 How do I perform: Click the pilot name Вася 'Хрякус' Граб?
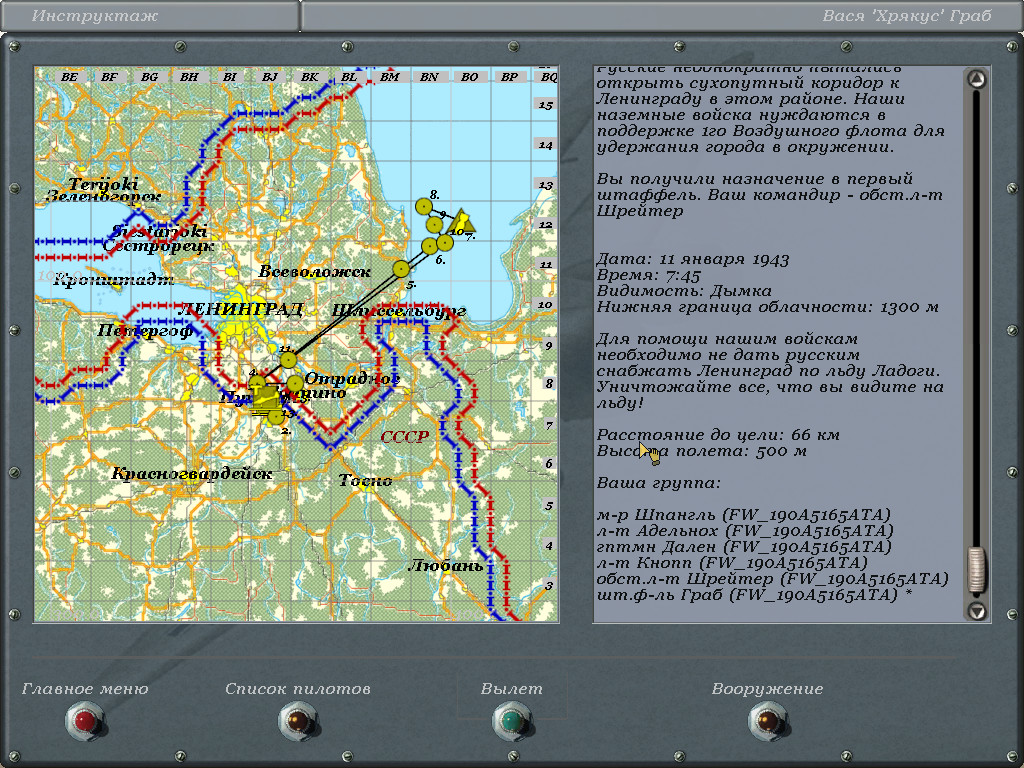(906, 16)
